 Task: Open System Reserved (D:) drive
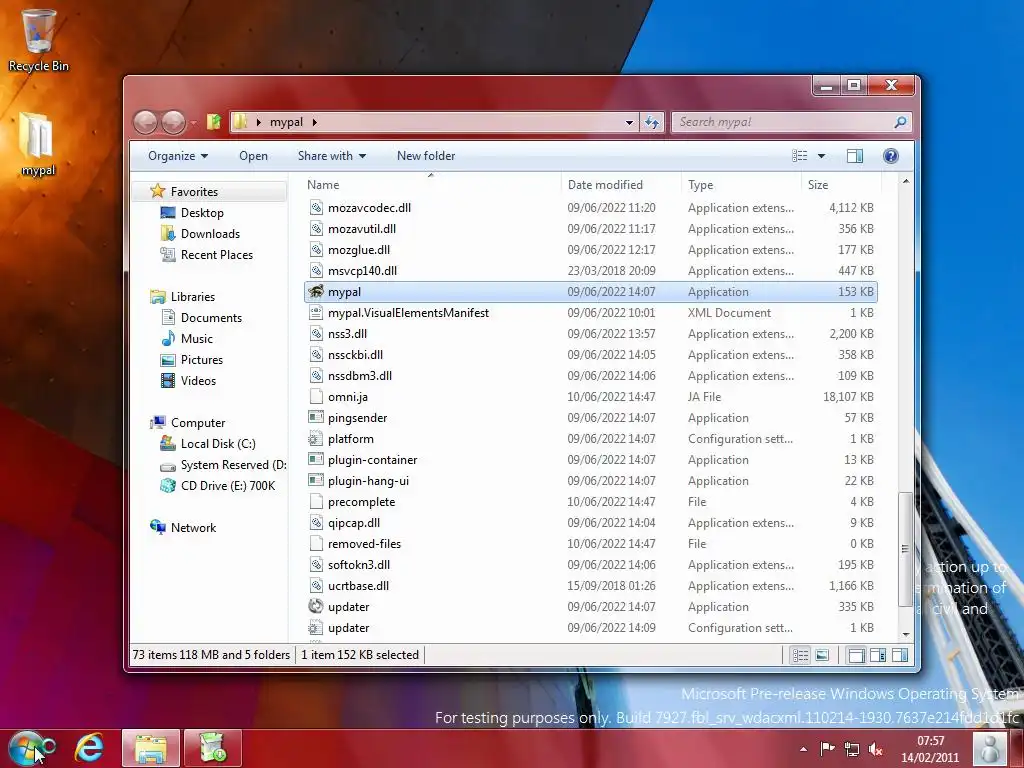[x=233, y=465]
